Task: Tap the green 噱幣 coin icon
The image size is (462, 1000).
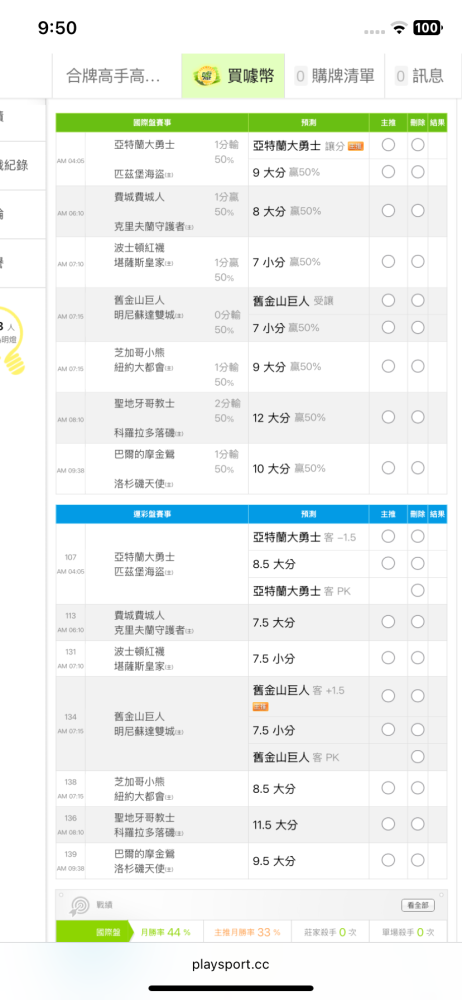Action: click(207, 76)
